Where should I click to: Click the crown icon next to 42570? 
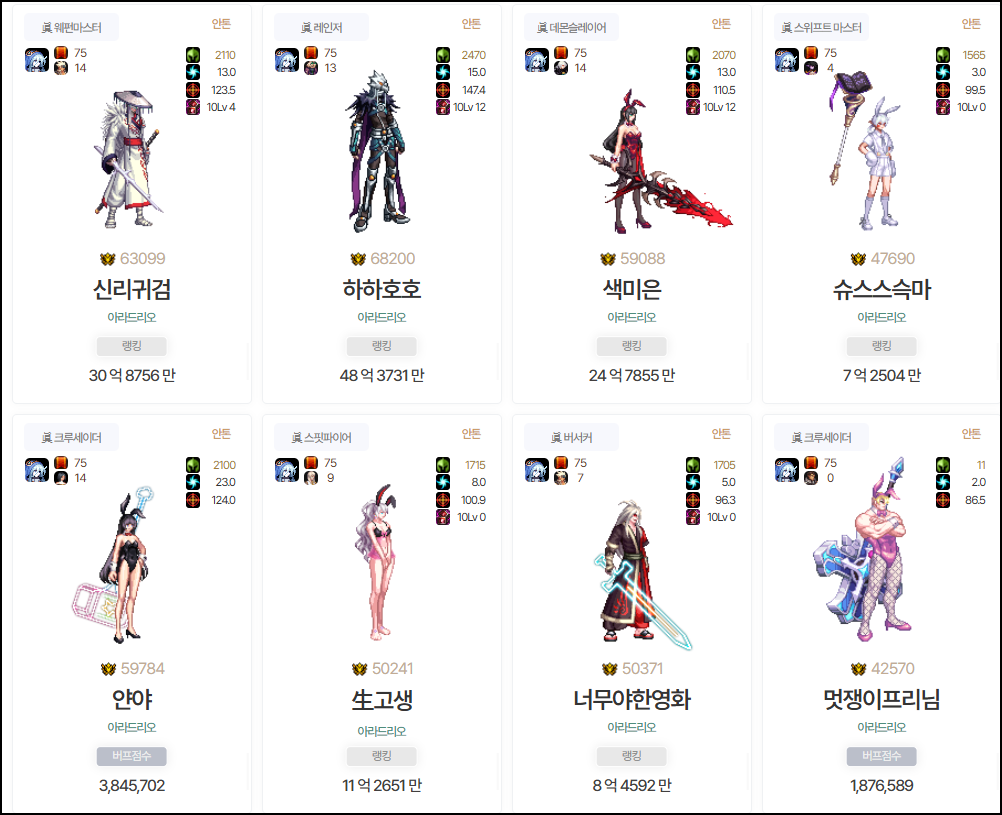tap(858, 669)
